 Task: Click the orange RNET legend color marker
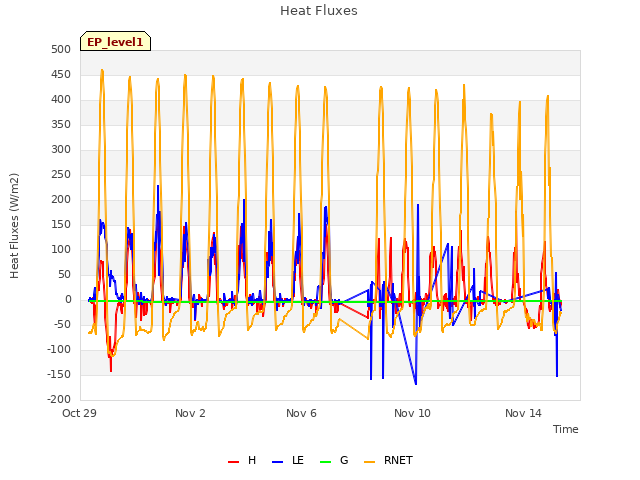pos(369,462)
